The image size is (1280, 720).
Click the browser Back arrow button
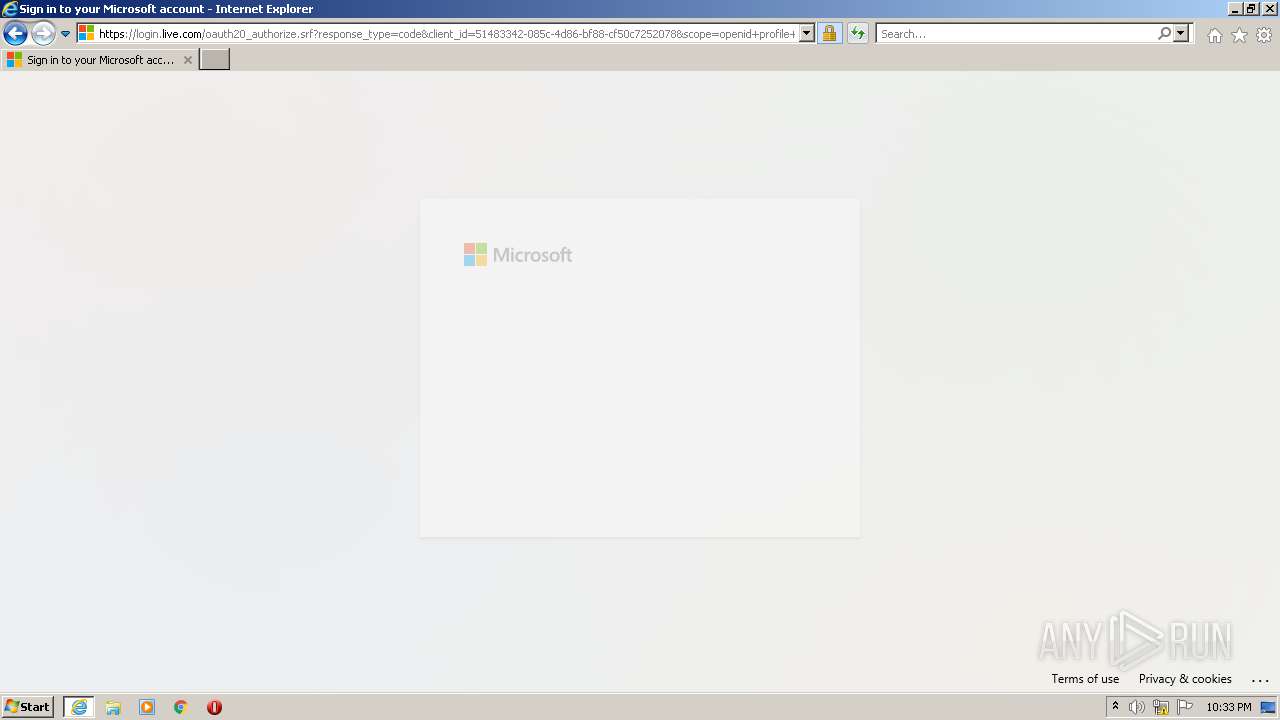pyautogui.click(x=15, y=34)
